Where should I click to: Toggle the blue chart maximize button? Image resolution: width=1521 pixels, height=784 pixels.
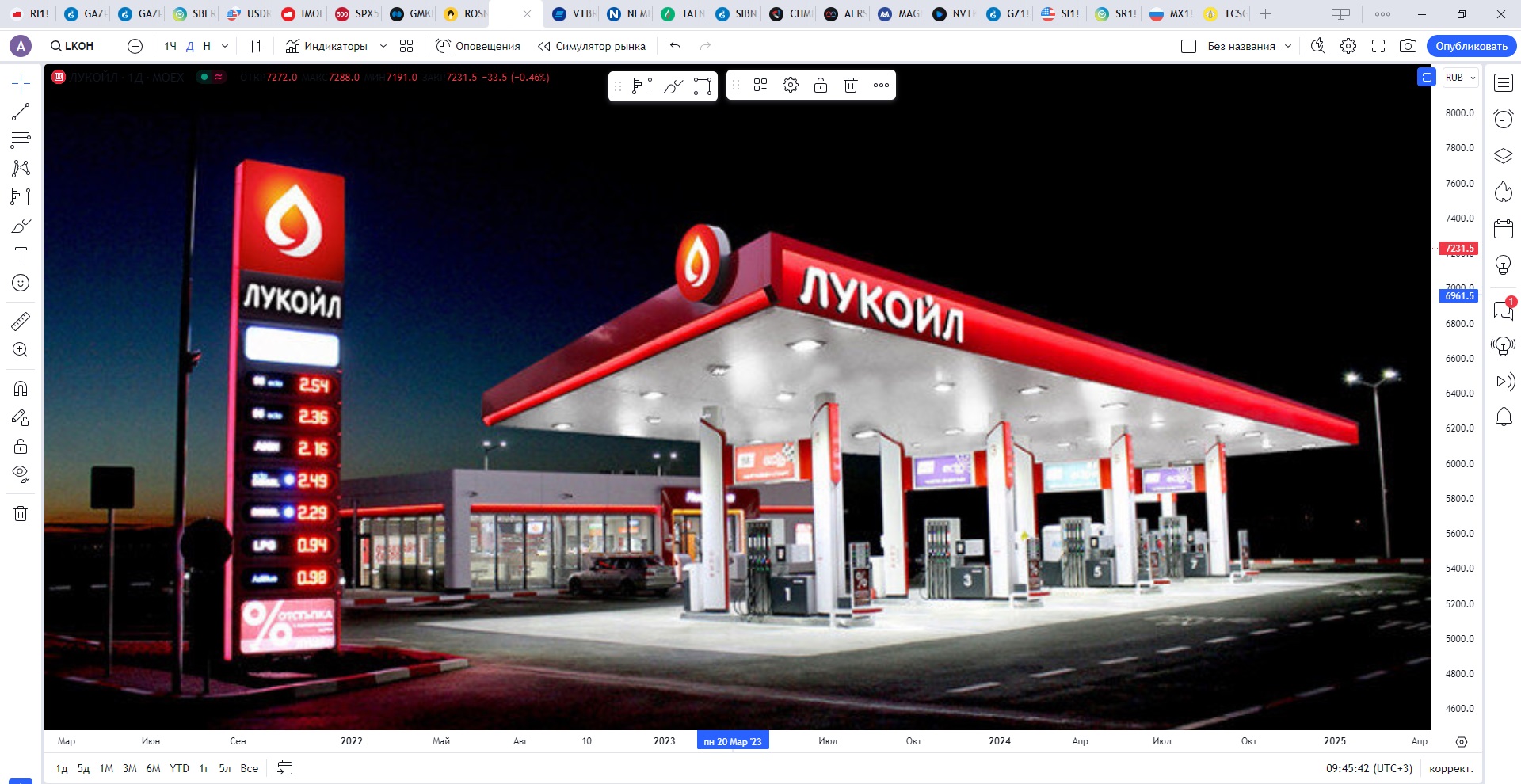1426,77
